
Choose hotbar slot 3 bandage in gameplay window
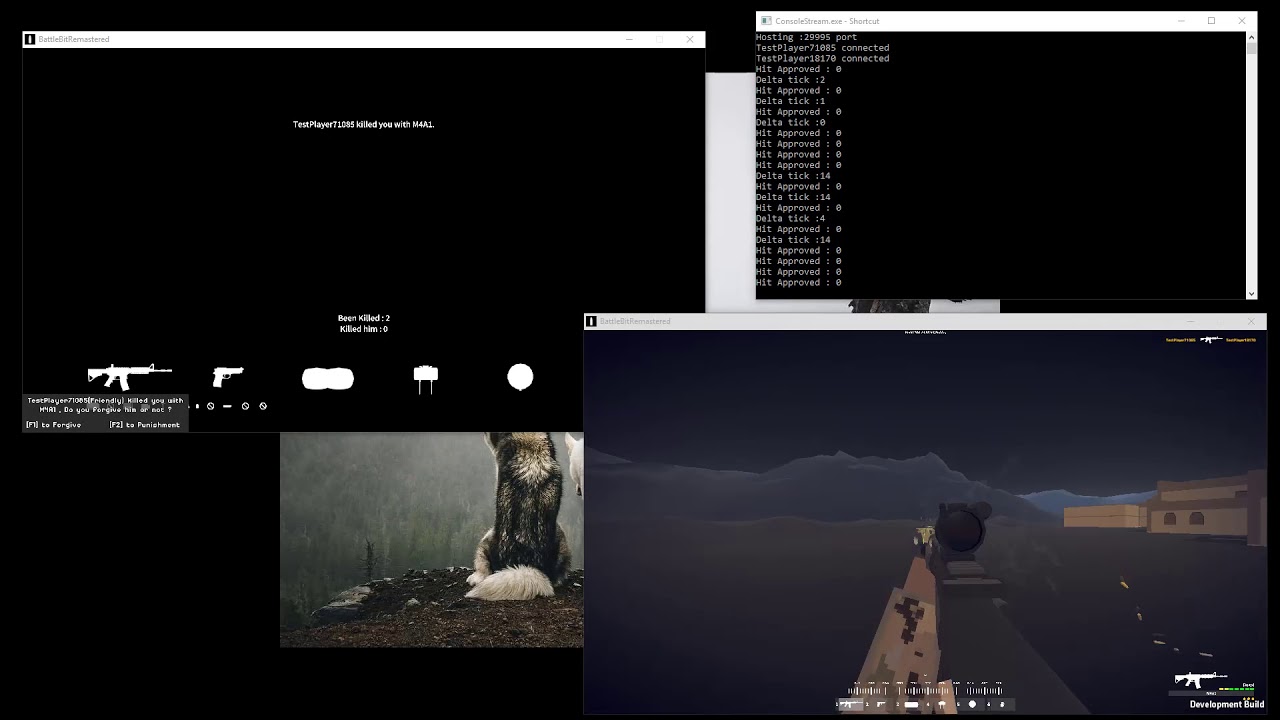[x=911, y=704]
